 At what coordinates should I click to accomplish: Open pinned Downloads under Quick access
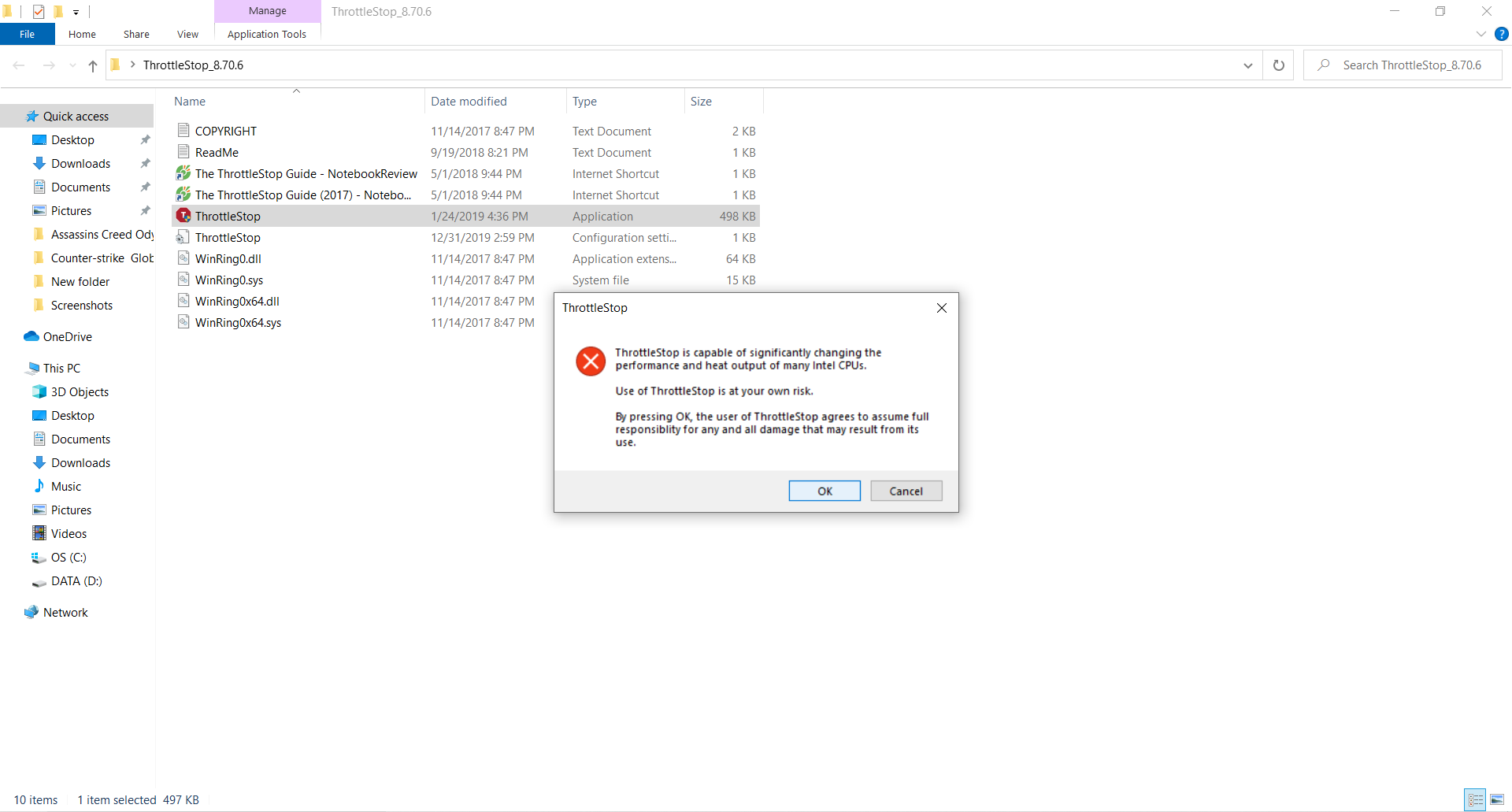pyautogui.click(x=80, y=163)
